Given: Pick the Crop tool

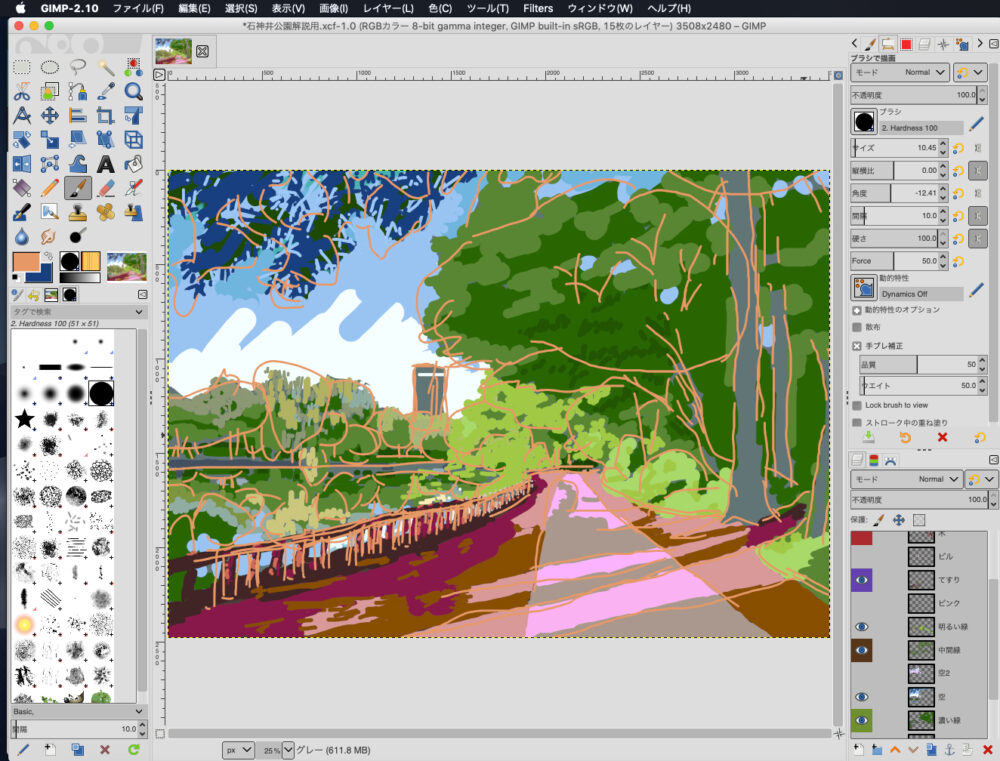Looking at the screenshot, I should pyautogui.click(x=106, y=116).
